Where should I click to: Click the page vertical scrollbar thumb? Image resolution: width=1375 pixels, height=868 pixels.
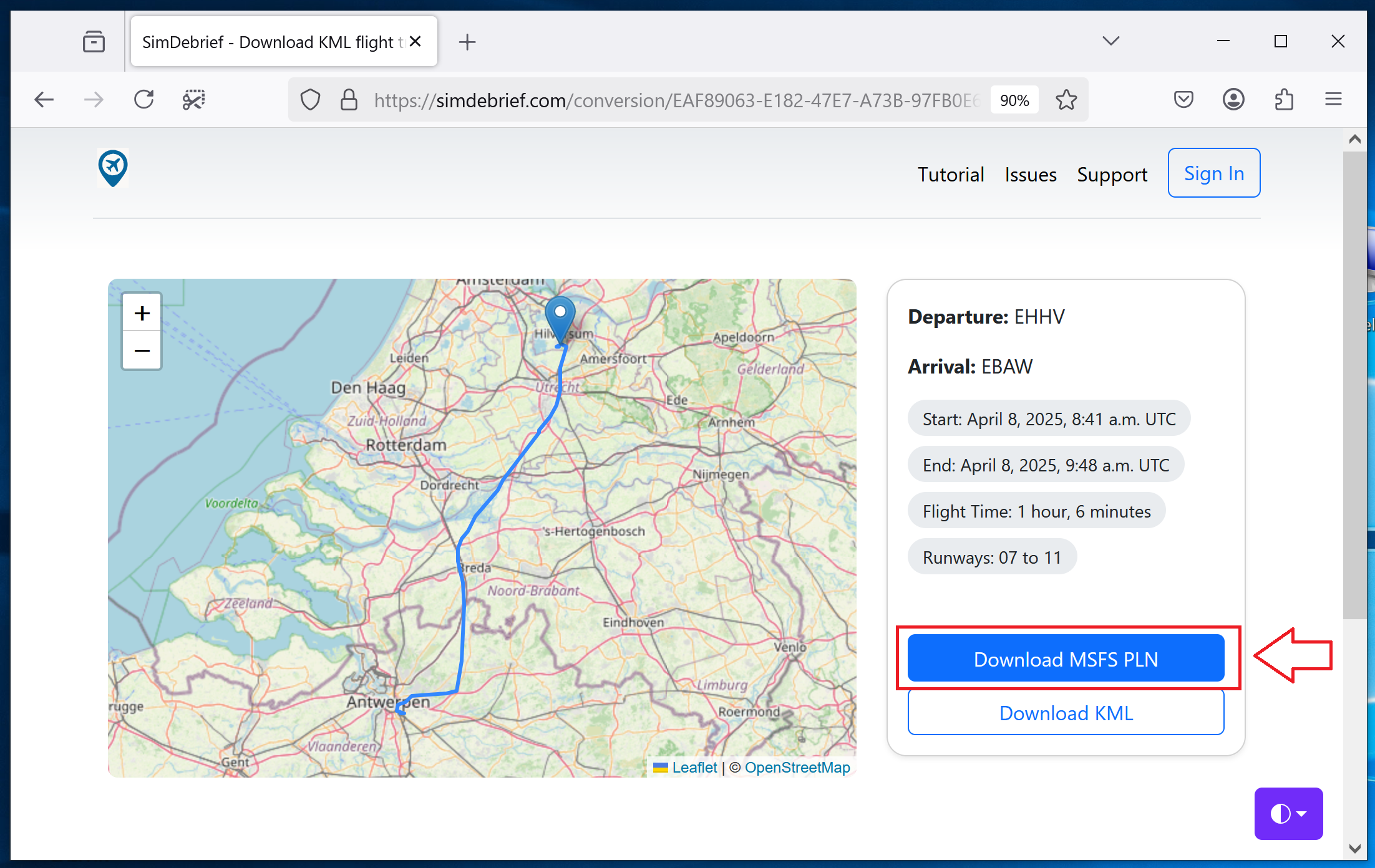[1354, 385]
